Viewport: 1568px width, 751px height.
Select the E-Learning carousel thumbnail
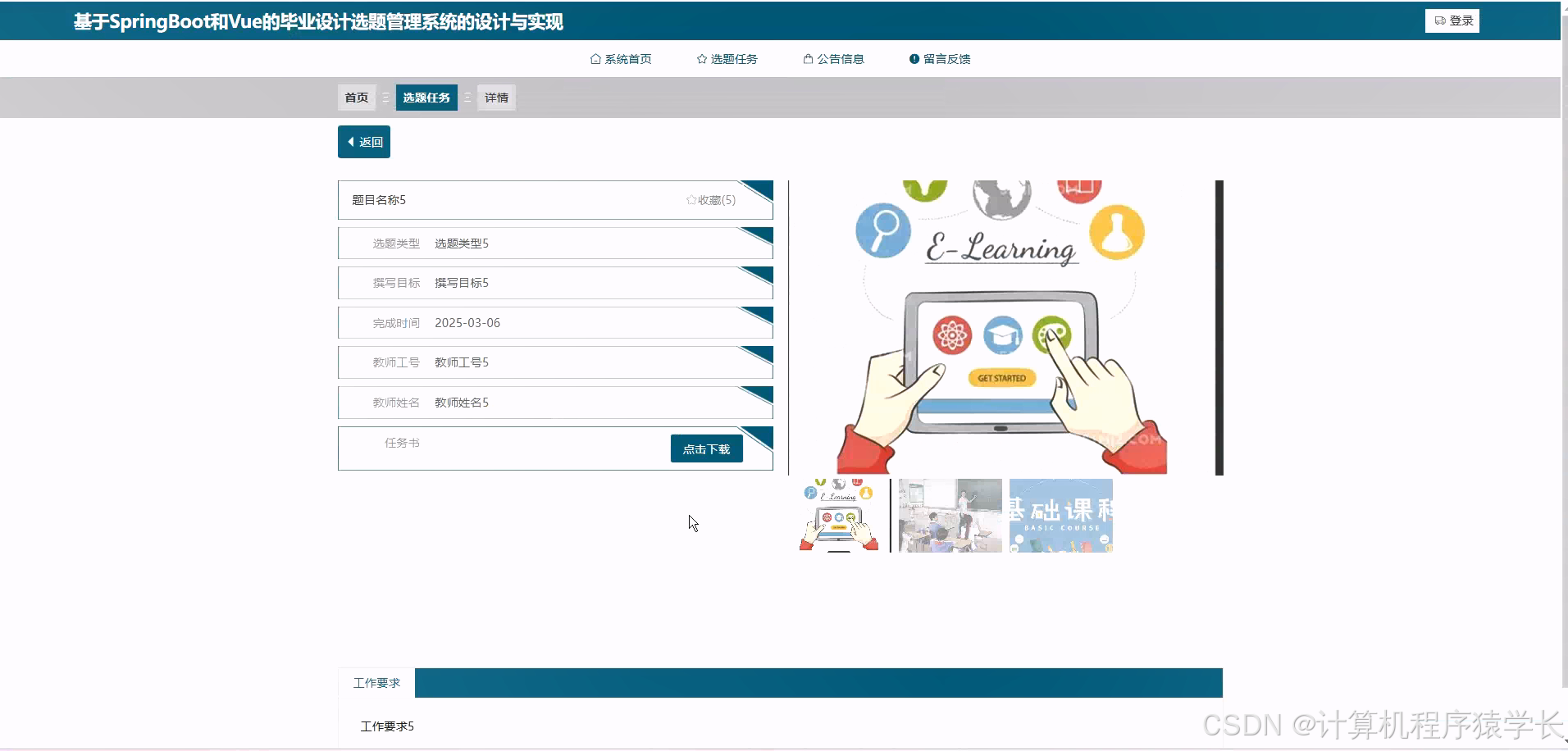click(x=839, y=516)
